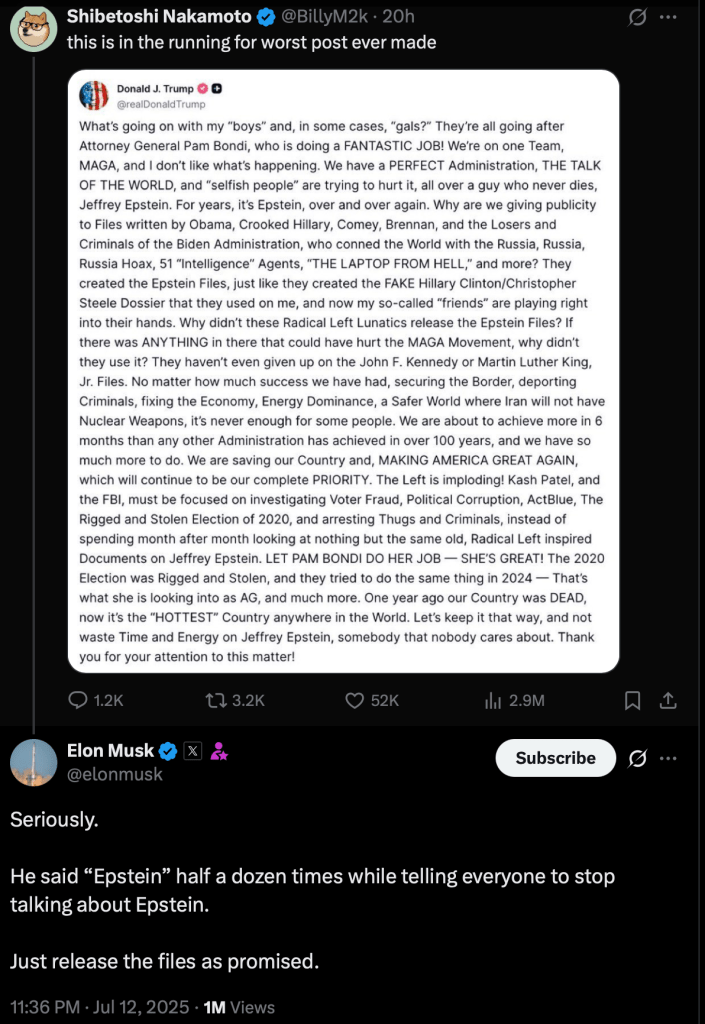Image resolution: width=705 pixels, height=1024 pixels.
Task: Open Elon Musk post's three-dot more menu
Action: click(669, 759)
